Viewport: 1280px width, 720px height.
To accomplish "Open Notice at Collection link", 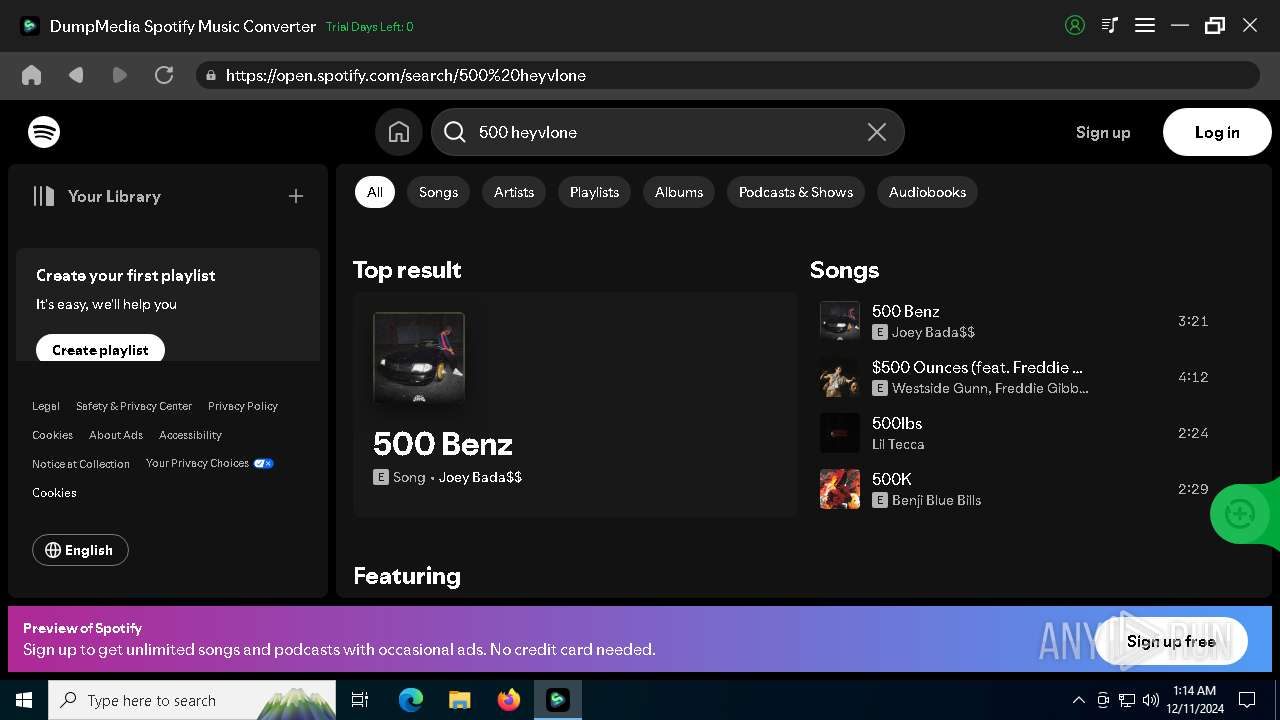I will (x=81, y=464).
